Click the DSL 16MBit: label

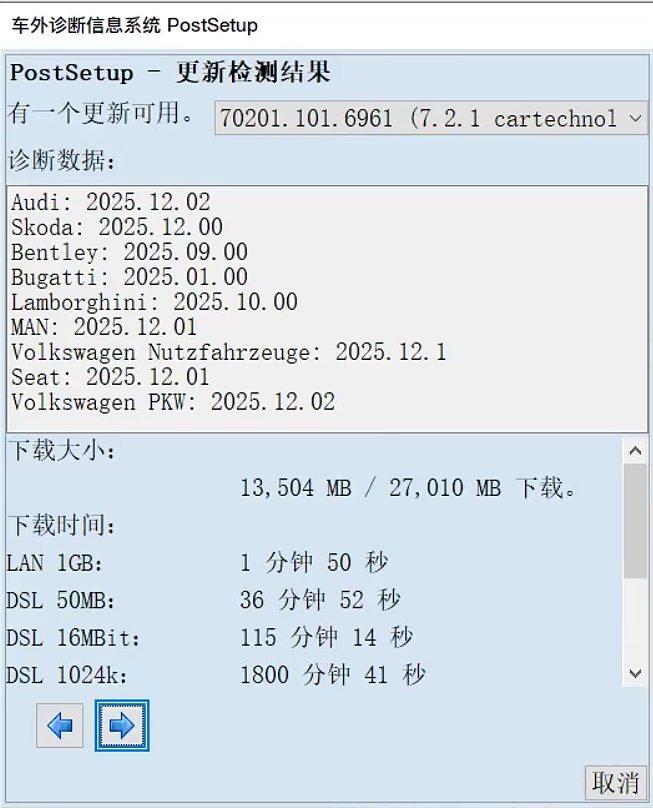[73, 638]
